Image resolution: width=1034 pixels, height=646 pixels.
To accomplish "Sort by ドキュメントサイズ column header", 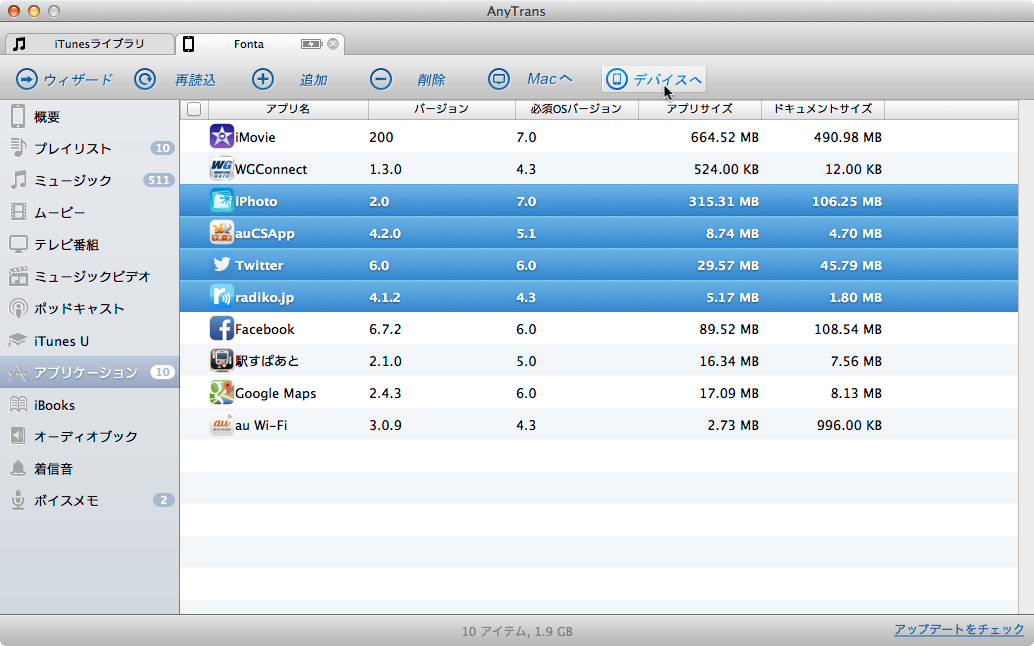I will pos(823,109).
